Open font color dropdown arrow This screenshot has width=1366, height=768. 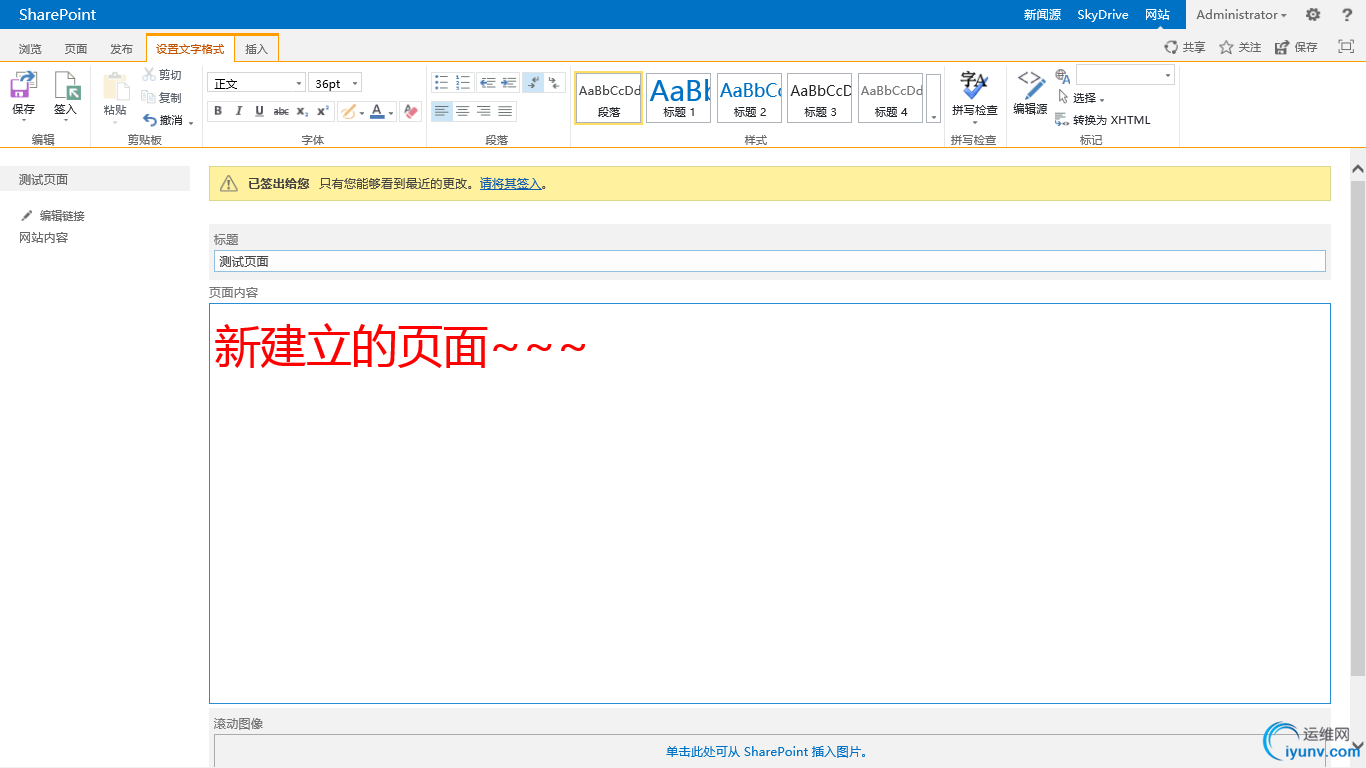(x=391, y=112)
